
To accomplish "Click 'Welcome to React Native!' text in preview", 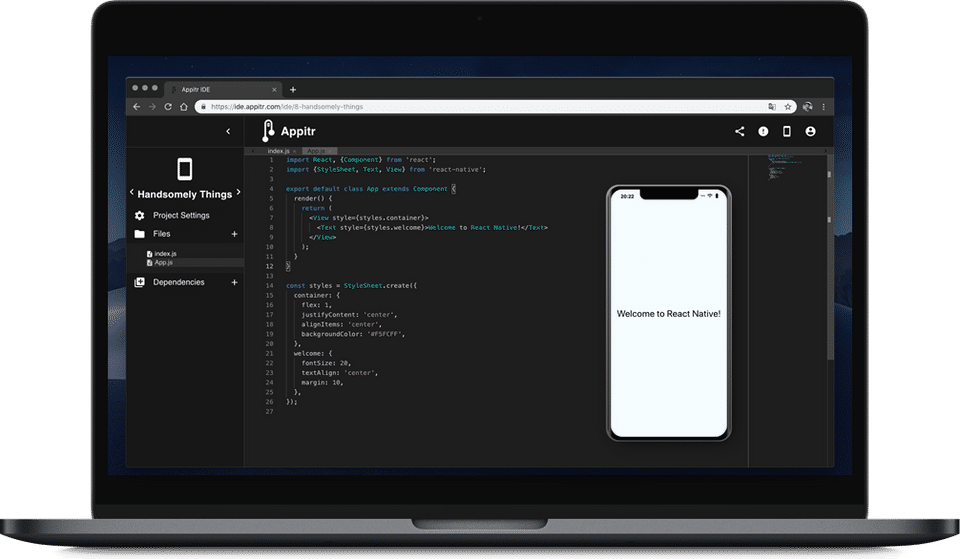I will click(x=669, y=313).
